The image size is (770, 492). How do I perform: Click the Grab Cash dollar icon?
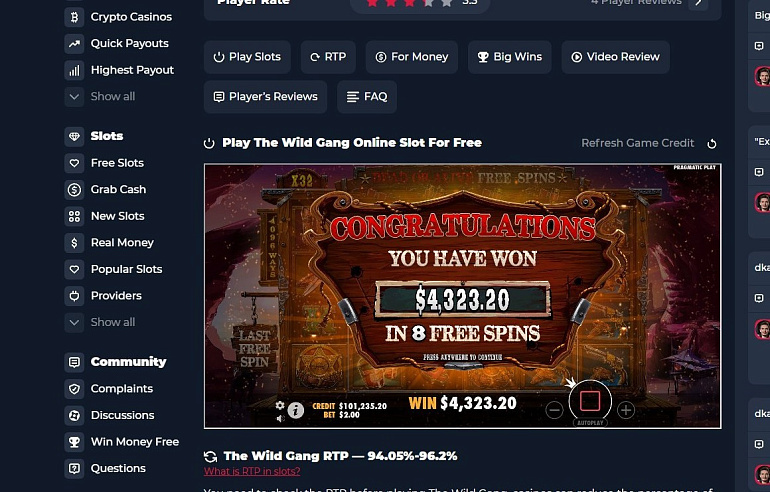74,190
